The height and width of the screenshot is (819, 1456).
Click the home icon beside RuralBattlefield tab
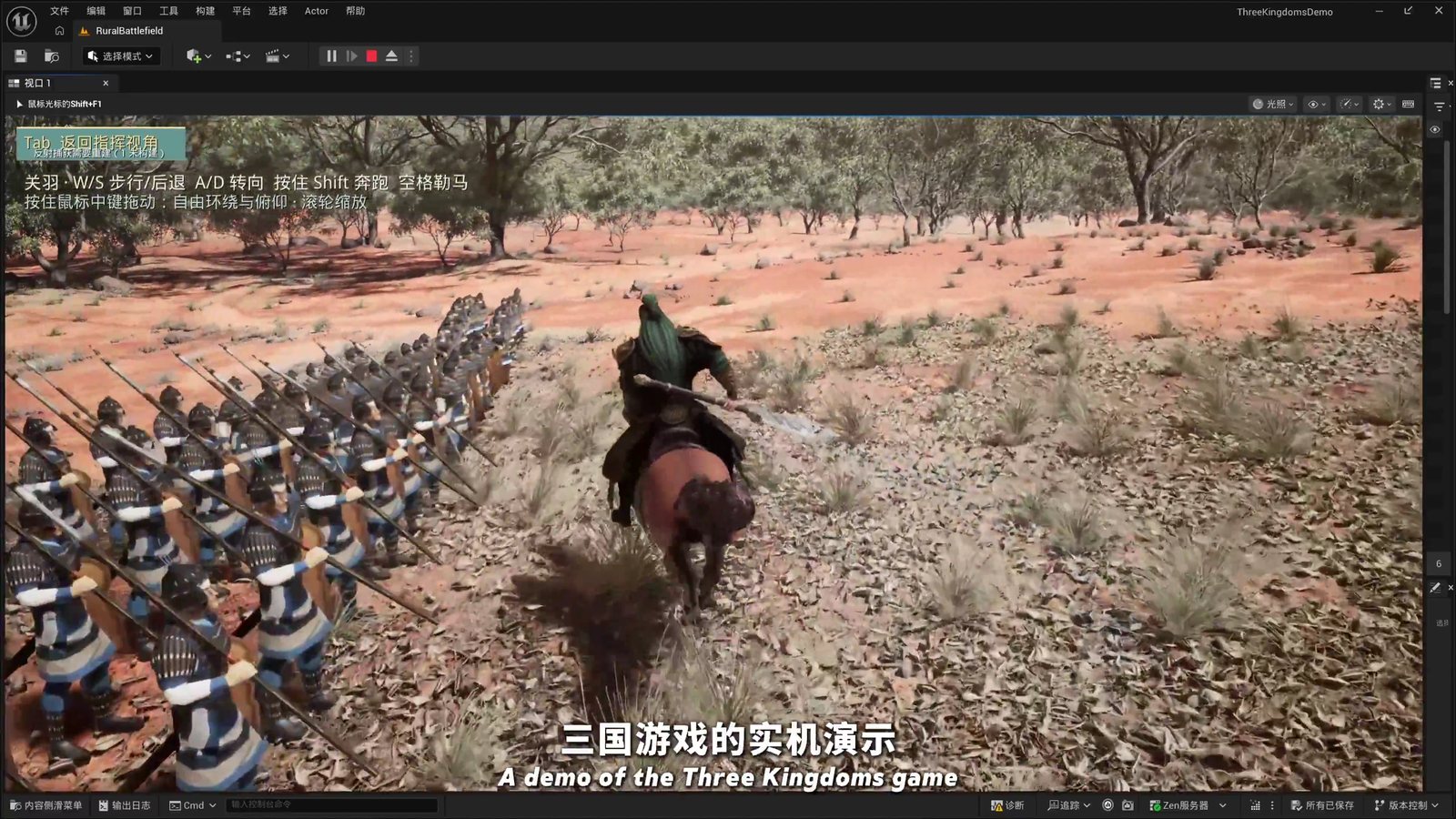pos(60,31)
